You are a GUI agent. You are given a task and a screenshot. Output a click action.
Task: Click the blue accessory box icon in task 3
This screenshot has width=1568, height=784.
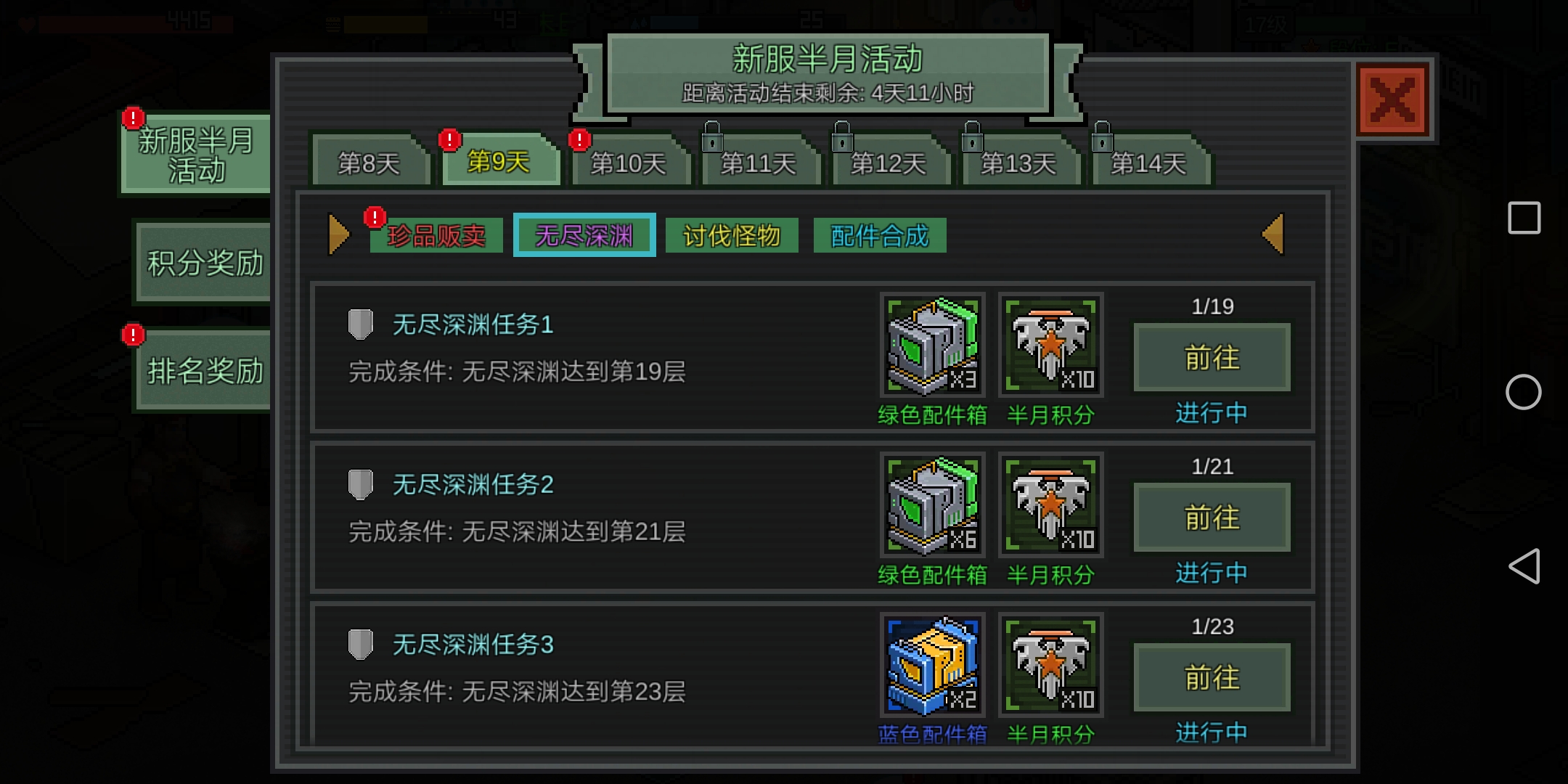click(x=933, y=665)
